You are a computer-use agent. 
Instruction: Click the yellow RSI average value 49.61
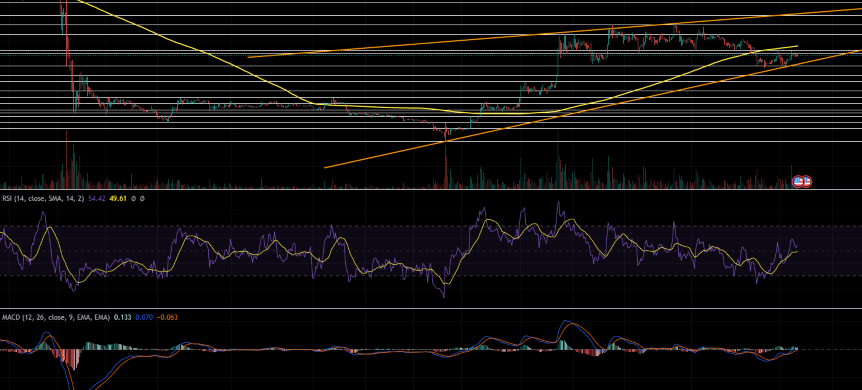coord(118,198)
